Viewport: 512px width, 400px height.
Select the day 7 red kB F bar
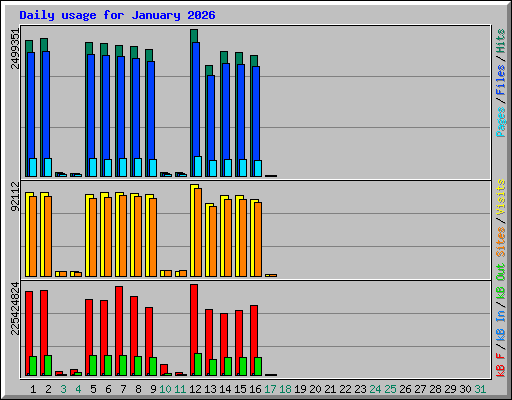119,331
